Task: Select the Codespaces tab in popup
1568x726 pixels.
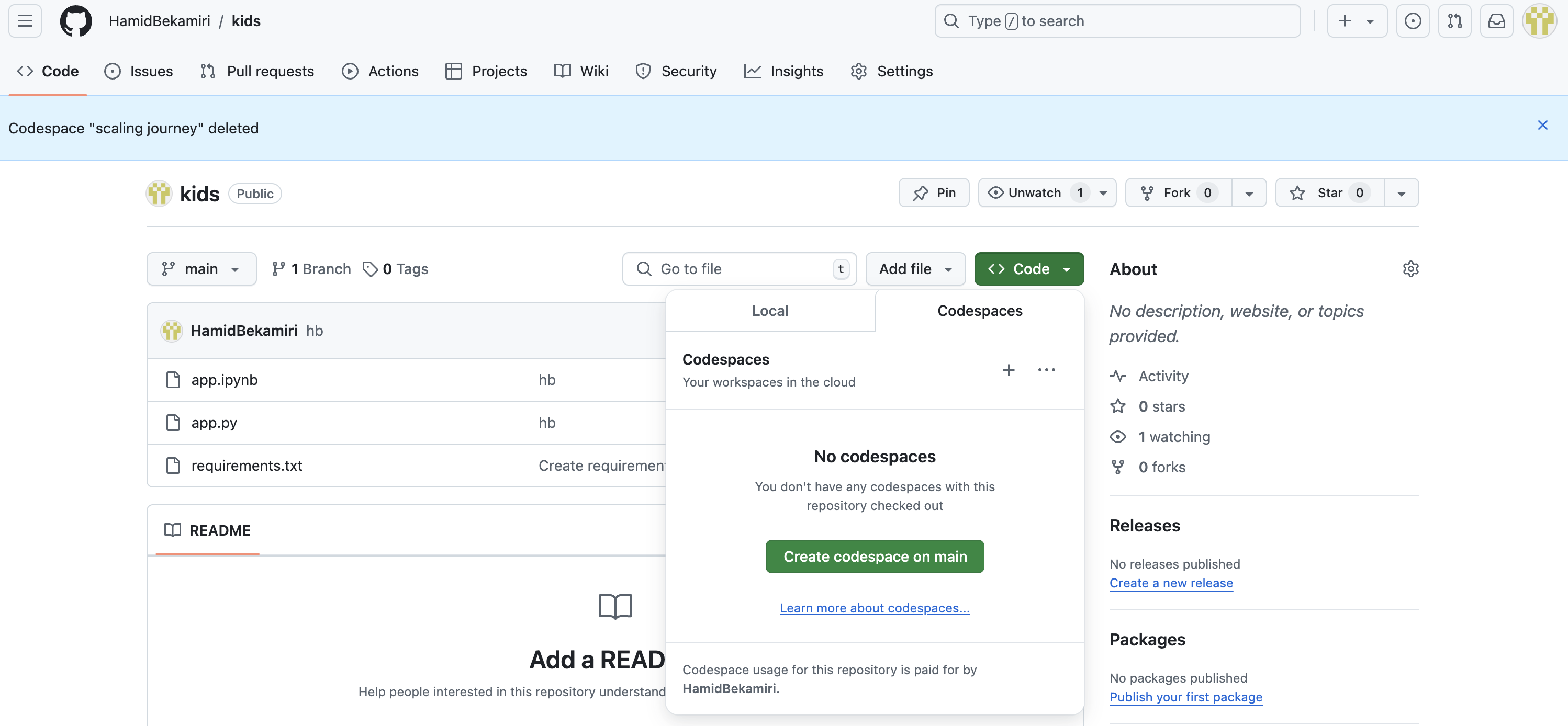Action: pyautogui.click(x=979, y=310)
